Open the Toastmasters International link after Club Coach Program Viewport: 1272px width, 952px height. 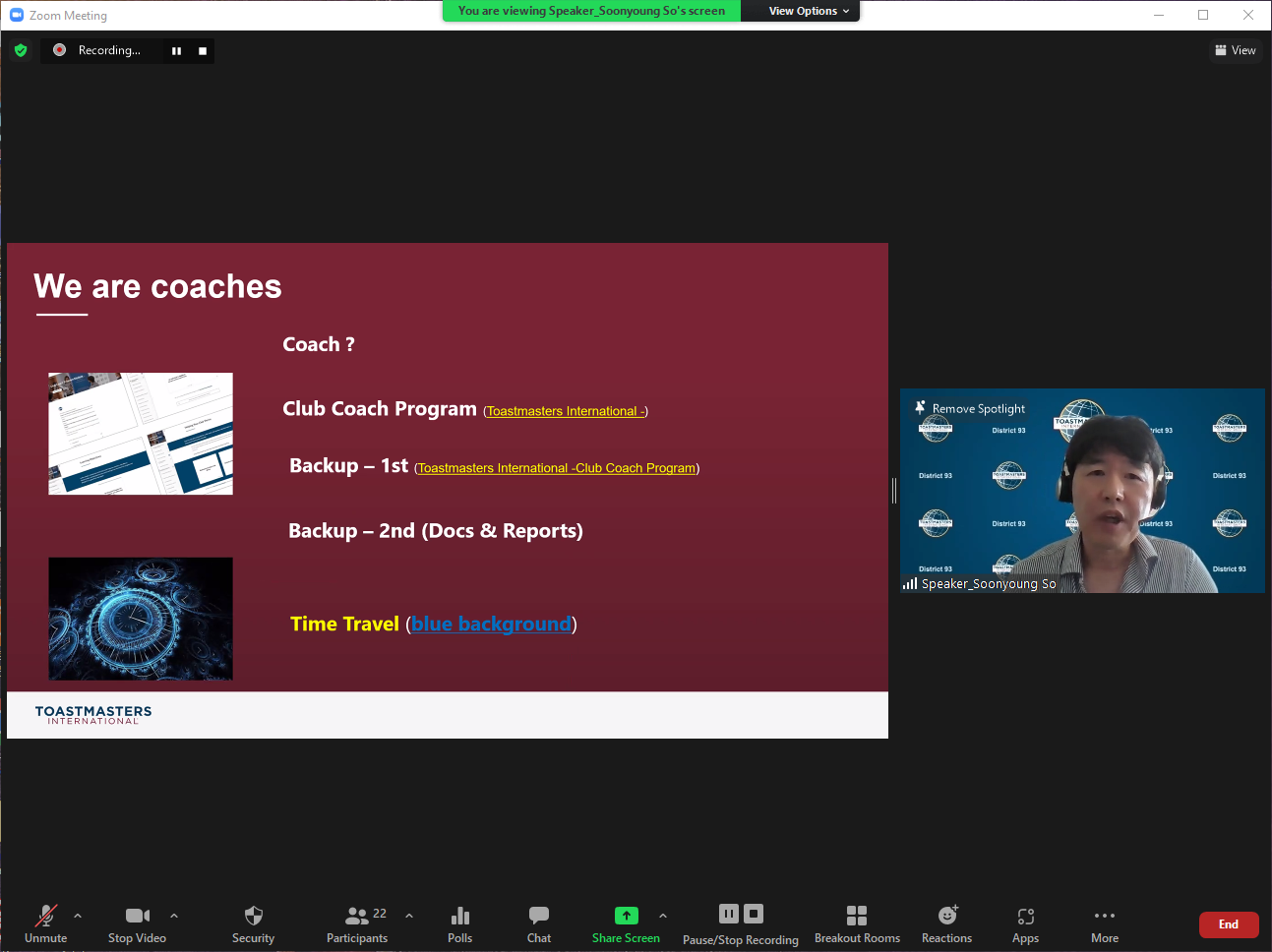coord(566,411)
